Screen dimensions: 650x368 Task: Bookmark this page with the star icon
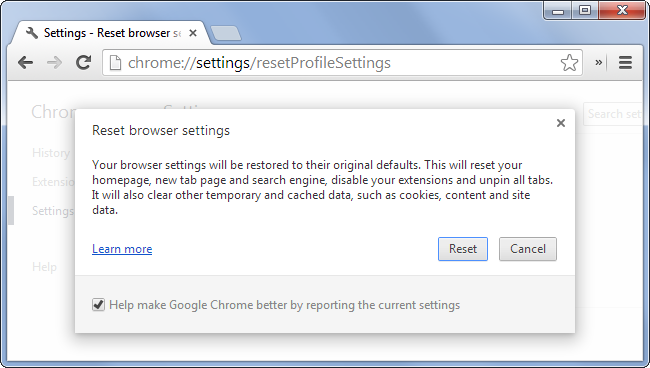pyautogui.click(x=569, y=63)
